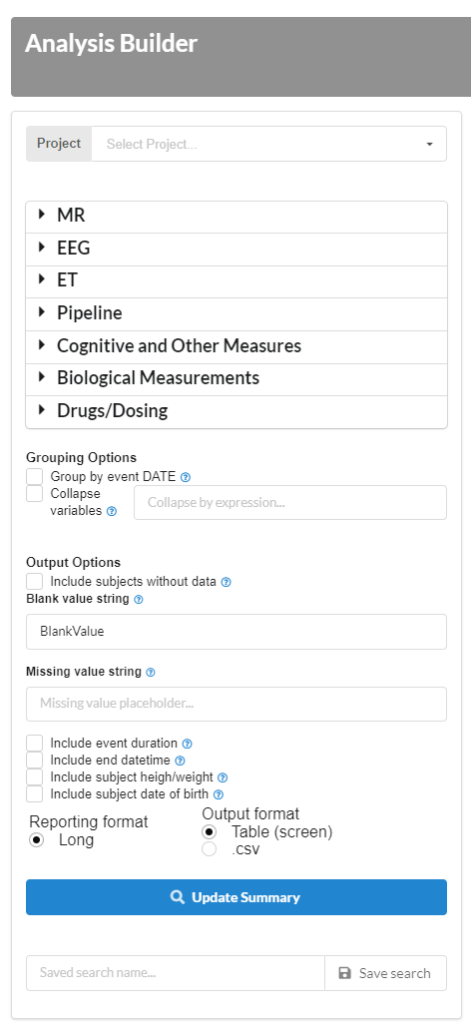Click help icon beside Group by event DATE
Image resolution: width=471 pixels, height=1024 pixels.
click(186, 477)
